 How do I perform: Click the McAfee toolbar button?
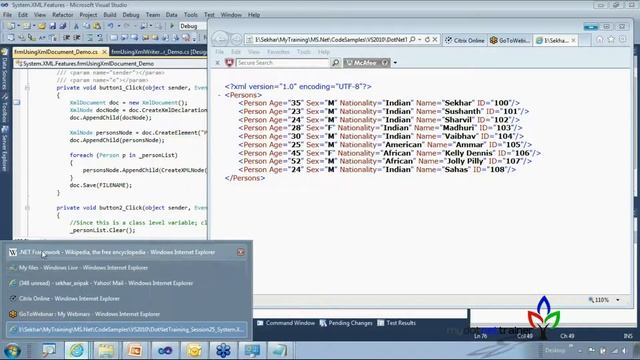(x=367, y=63)
